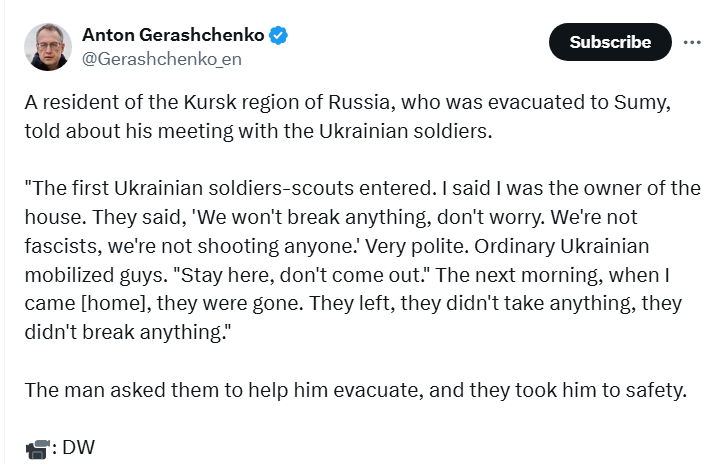This screenshot has width=721, height=464.
Task: Click the blue verified checkmark badge
Action: tap(278, 35)
